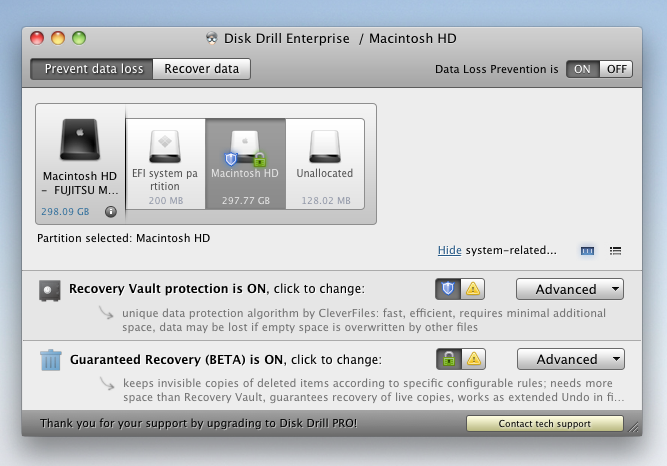Select the Prevent data loss tab
This screenshot has height=466, width=667.
tap(92, 69)
